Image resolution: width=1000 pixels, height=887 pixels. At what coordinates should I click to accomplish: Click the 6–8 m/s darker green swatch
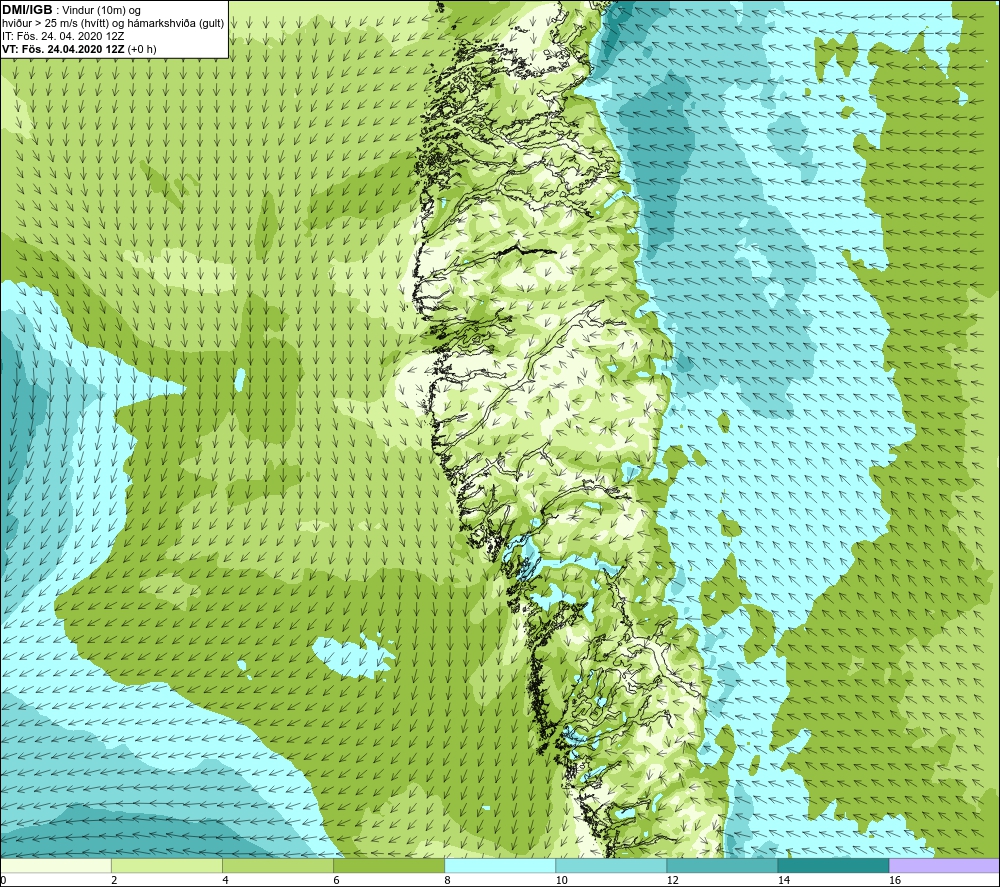coord(388,865)
